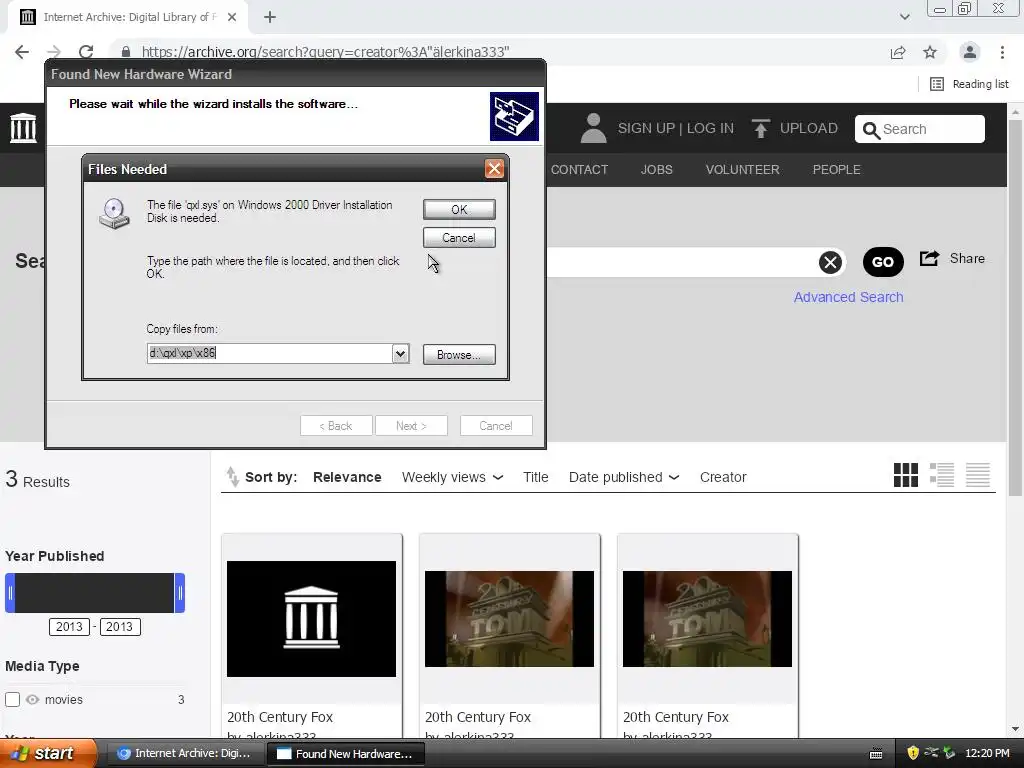
Task: Open second 20th Century Fox result thumbnail
Action: [x=509, y=619]
